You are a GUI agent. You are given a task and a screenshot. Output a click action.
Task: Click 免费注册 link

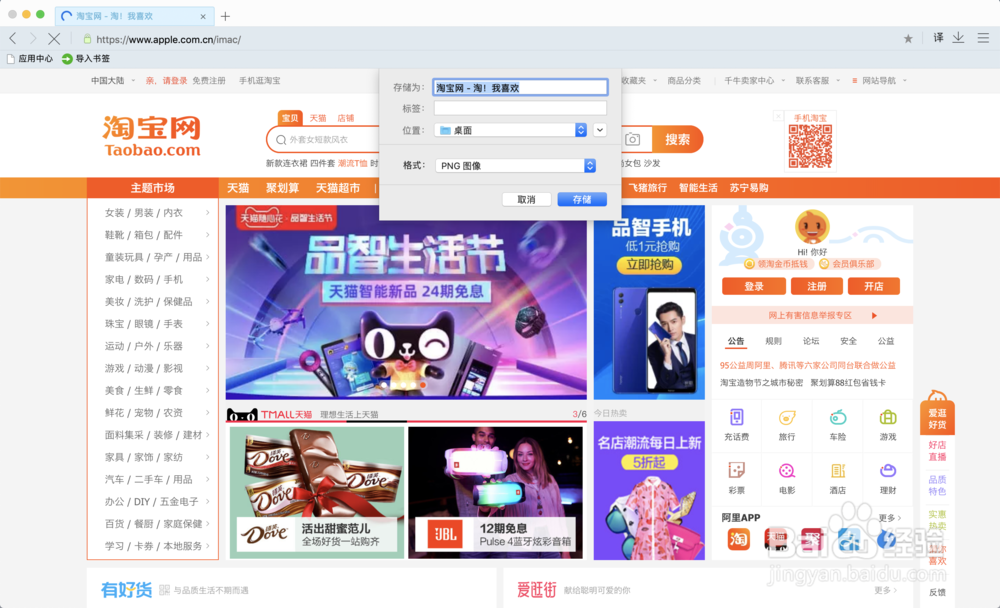pos(209,81)
